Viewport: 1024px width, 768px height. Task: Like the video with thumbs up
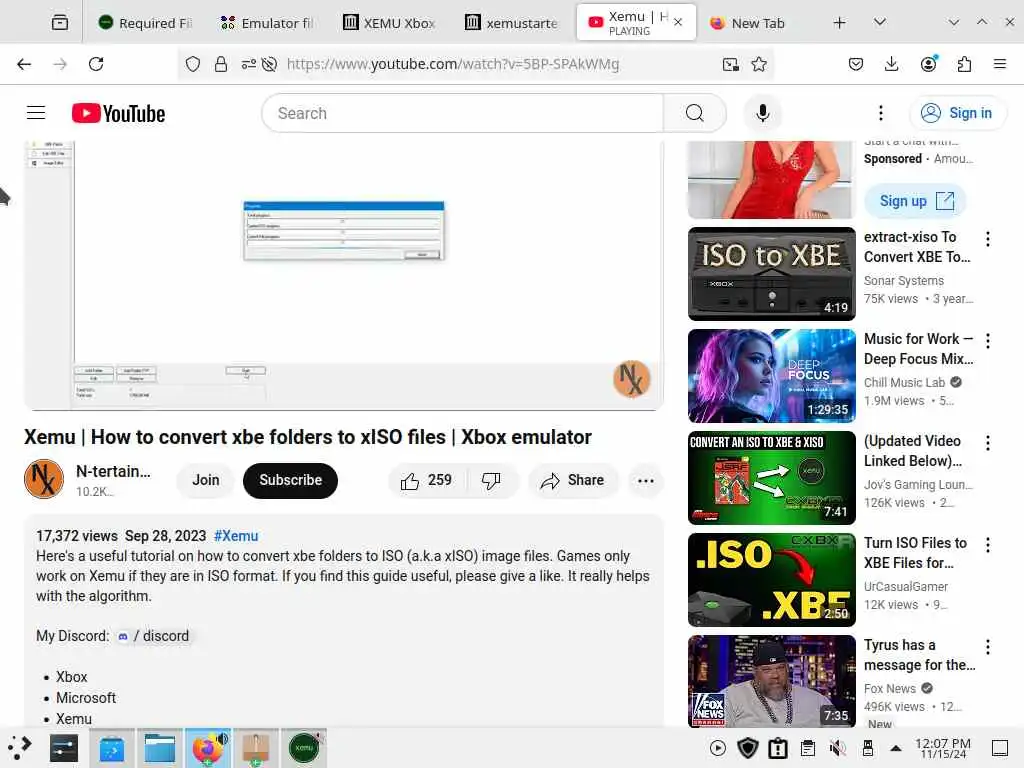tap(427, 481)
